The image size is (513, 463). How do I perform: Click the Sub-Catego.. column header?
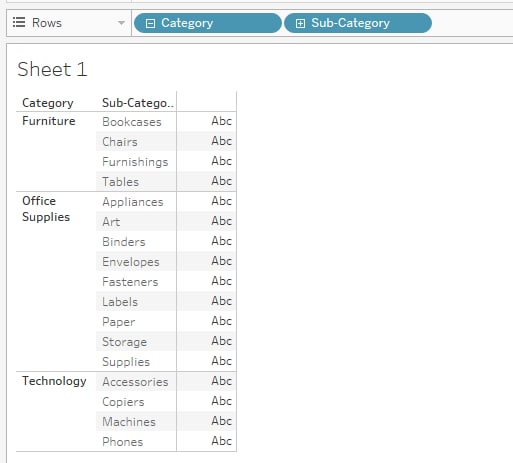point(138,103)
